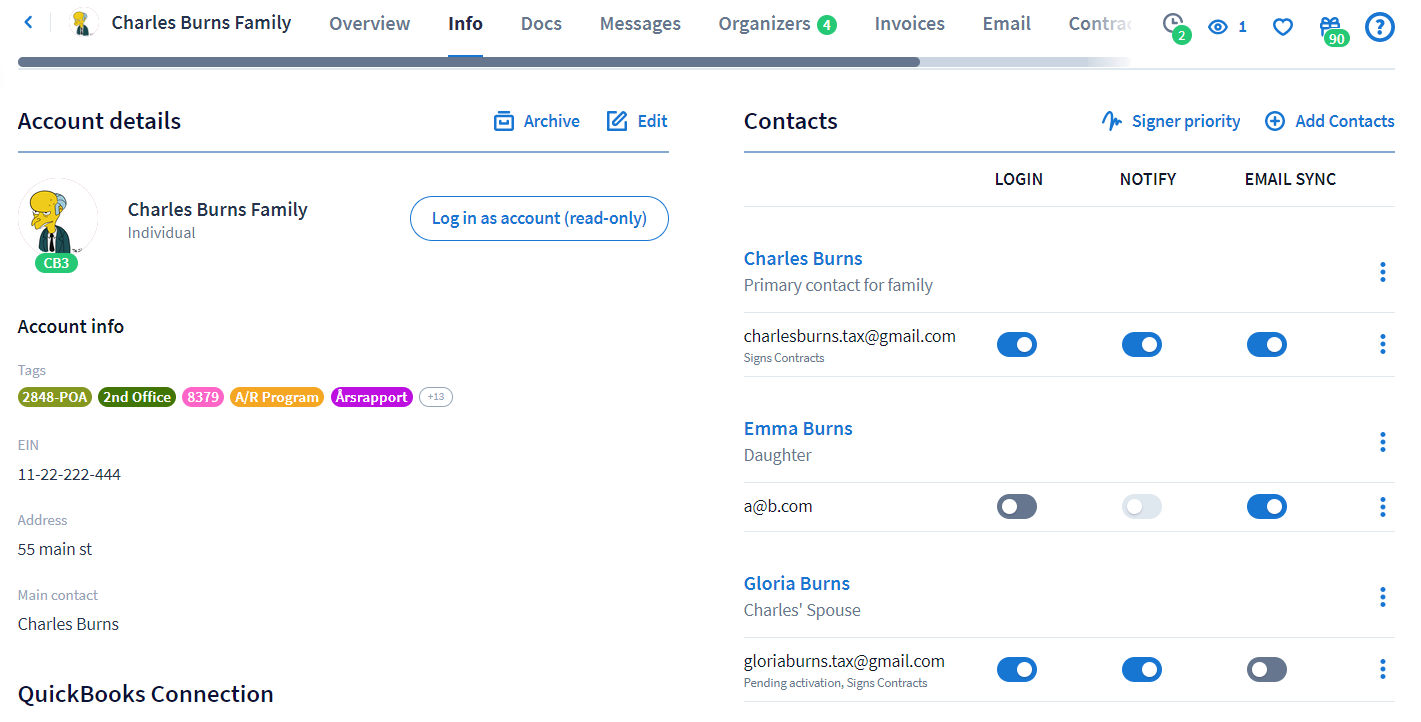Open the timer clock icon
The image size is (1421, 722).
click(1174, 25)
